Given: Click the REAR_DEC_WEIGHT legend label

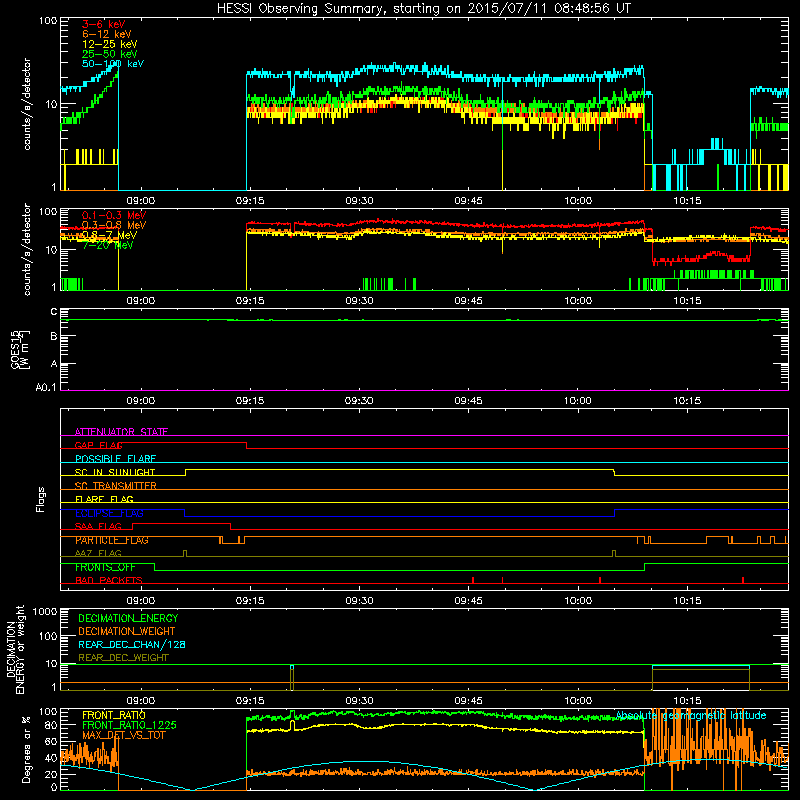Looking at the screenshot, I should click(123, 658).
